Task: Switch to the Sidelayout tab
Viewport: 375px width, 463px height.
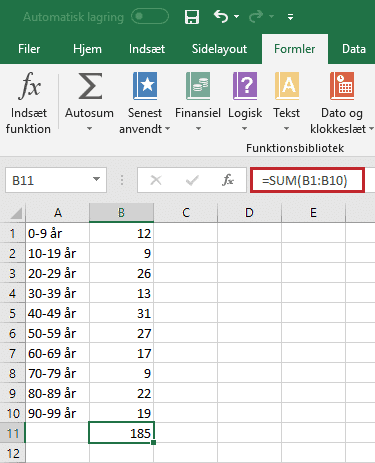Action: click(219, 49)
